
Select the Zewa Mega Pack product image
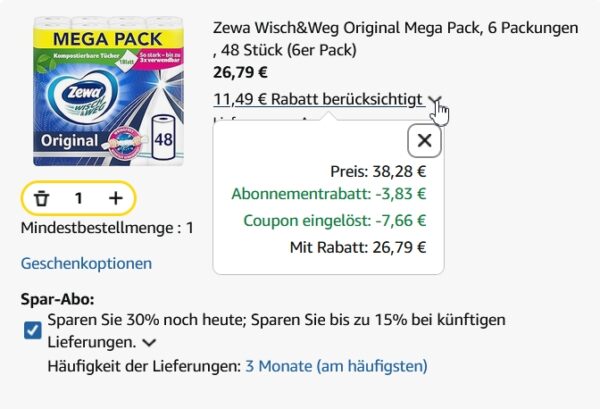pos(108,91)
